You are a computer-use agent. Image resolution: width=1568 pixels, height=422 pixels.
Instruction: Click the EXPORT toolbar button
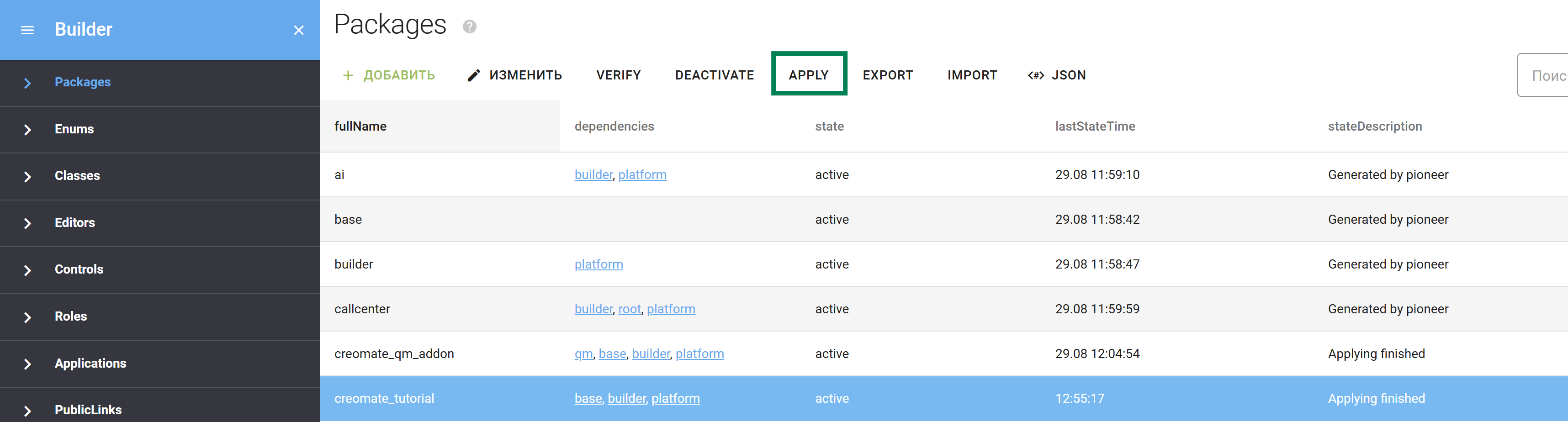click(x=887, y=75)
